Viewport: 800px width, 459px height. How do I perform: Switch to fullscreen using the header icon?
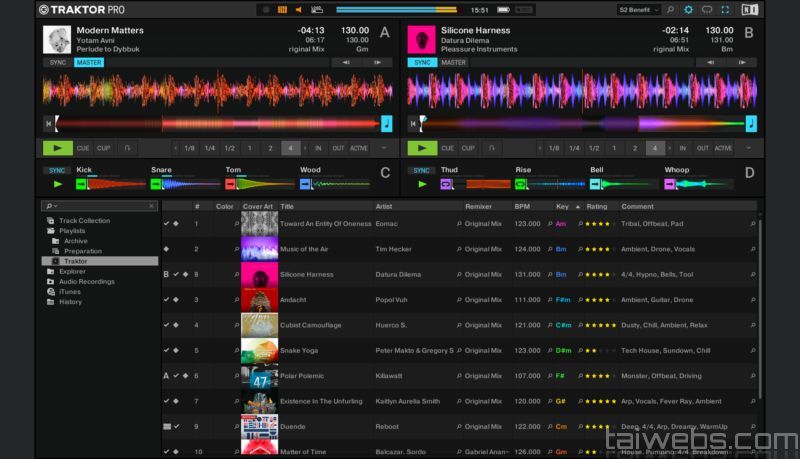725,10
